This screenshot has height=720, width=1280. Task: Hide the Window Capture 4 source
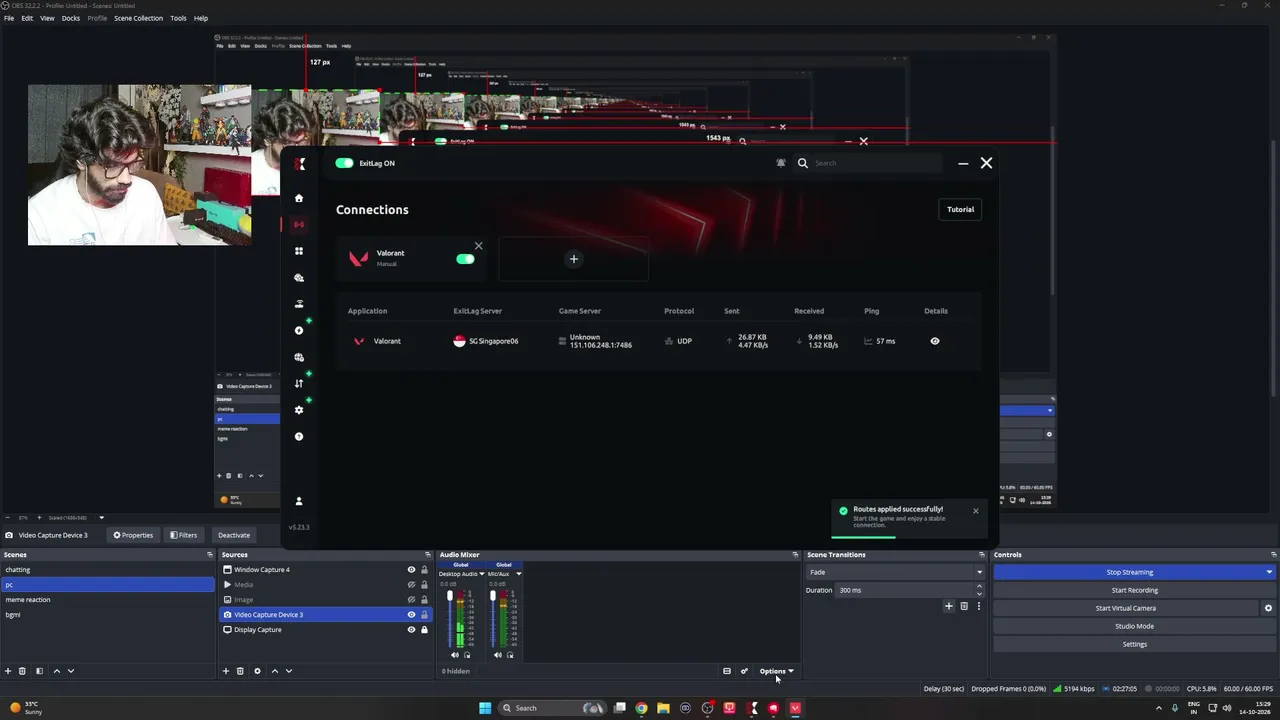(x=411, y=570)
